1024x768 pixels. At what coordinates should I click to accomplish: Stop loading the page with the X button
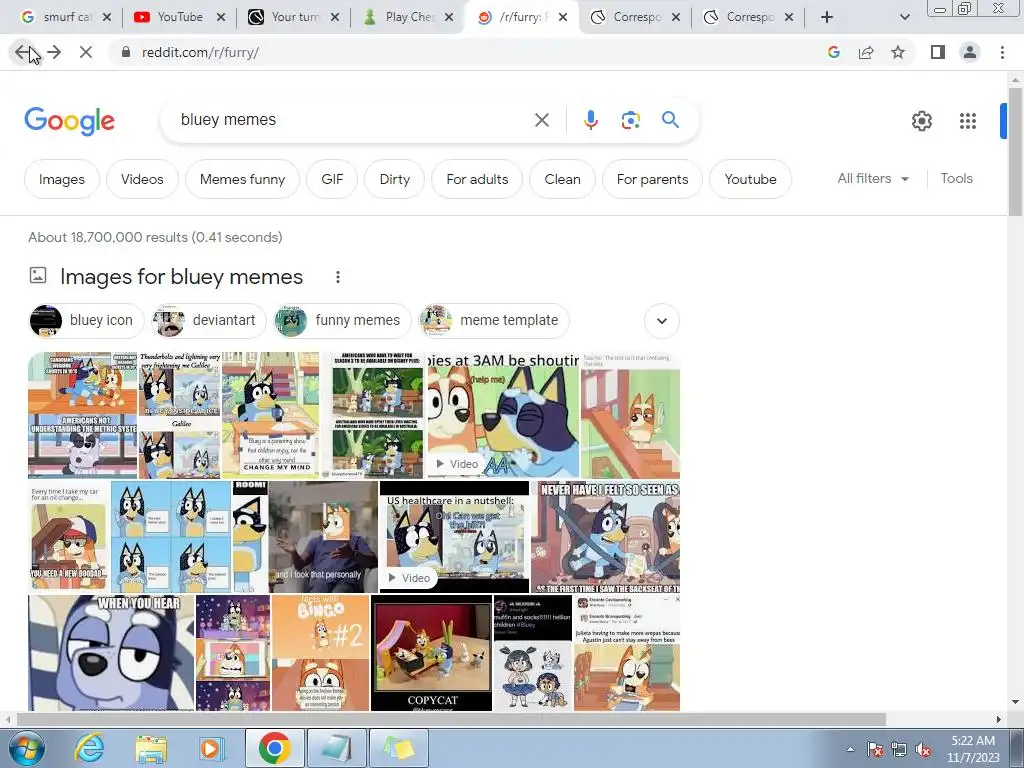click(86, 52)
